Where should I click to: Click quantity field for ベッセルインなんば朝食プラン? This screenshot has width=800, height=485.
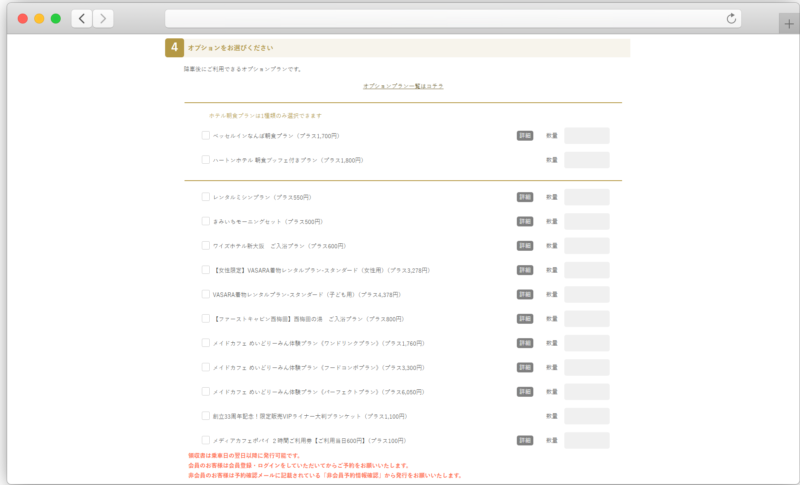[587, 136]
